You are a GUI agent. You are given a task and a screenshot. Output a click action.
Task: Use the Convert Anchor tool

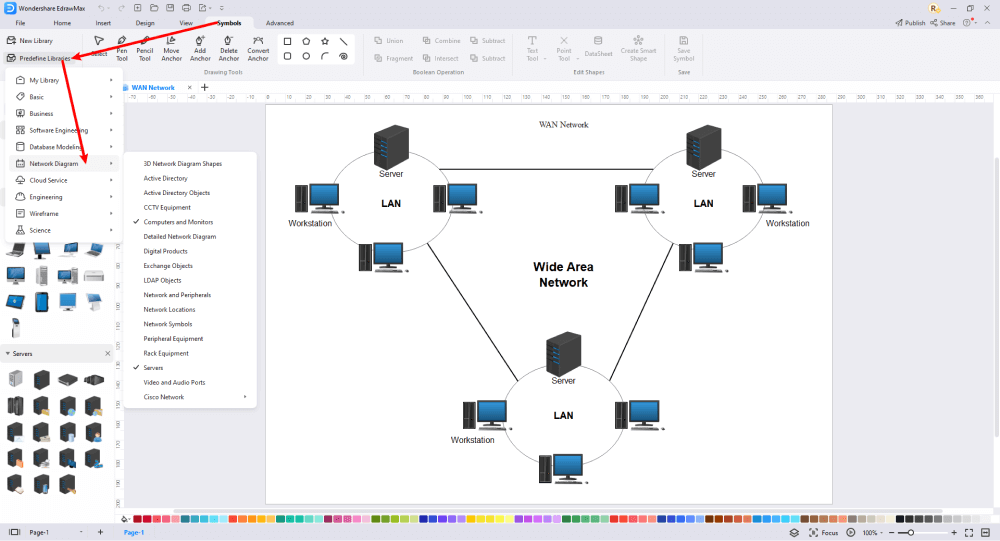[258, 48]
